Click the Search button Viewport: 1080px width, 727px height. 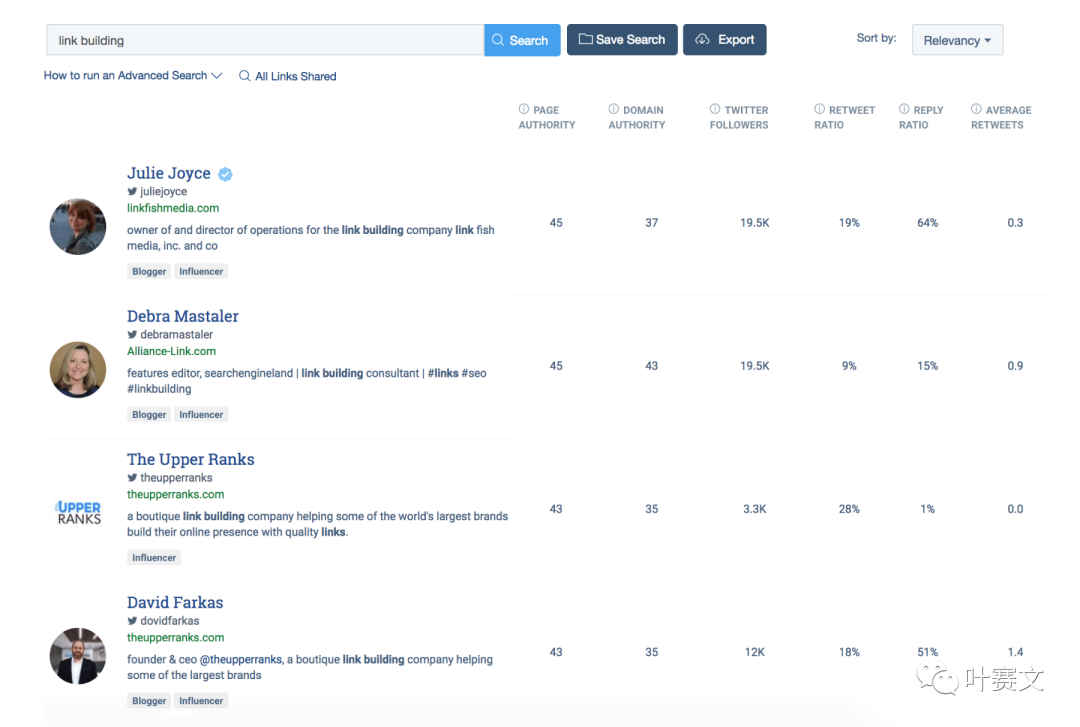(522, 40)
